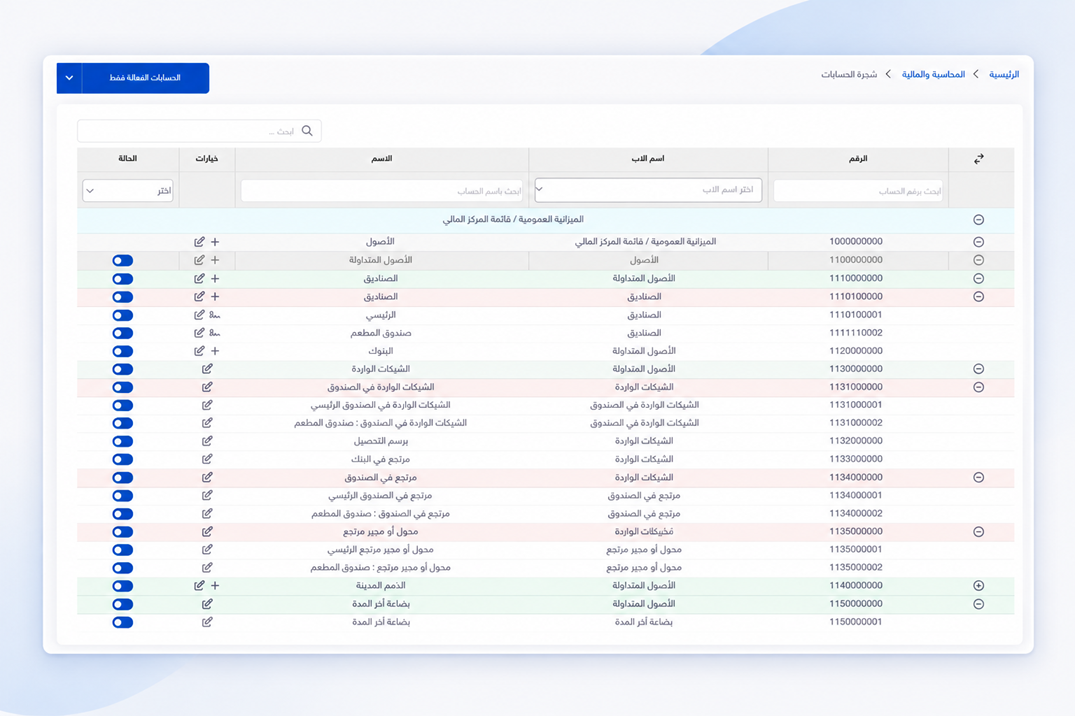Collapse account 1150000000 tree node
Screen dimensions: 1075x716
978,604
